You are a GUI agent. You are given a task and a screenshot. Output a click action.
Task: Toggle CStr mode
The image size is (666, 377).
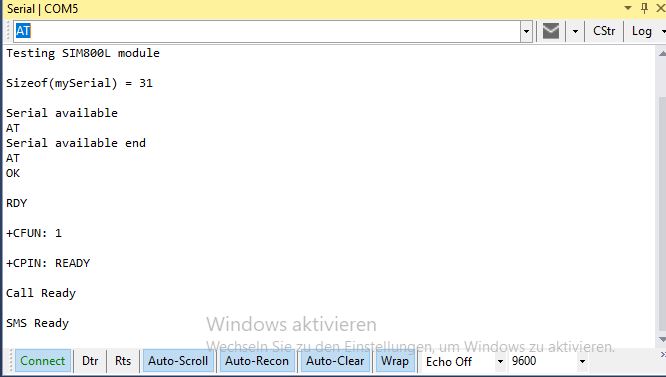pyautogui.click(x=604, y=31)
